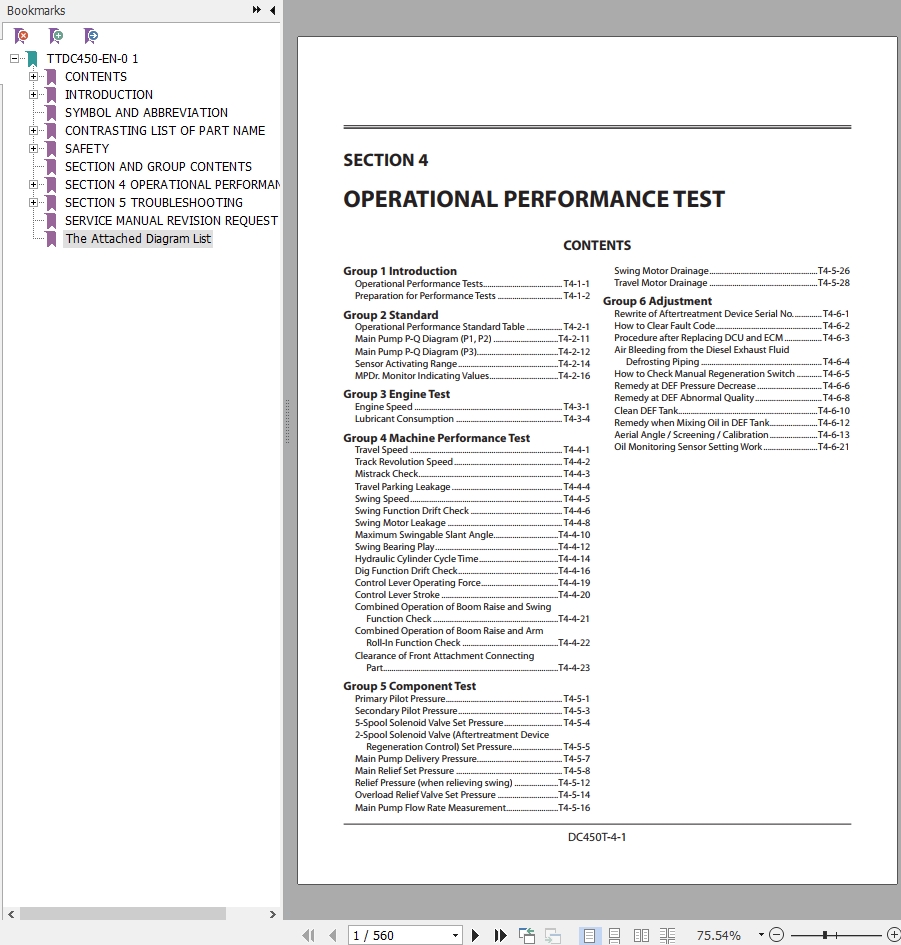Click the Sensor Activating Range entry

tap(472, 363)
